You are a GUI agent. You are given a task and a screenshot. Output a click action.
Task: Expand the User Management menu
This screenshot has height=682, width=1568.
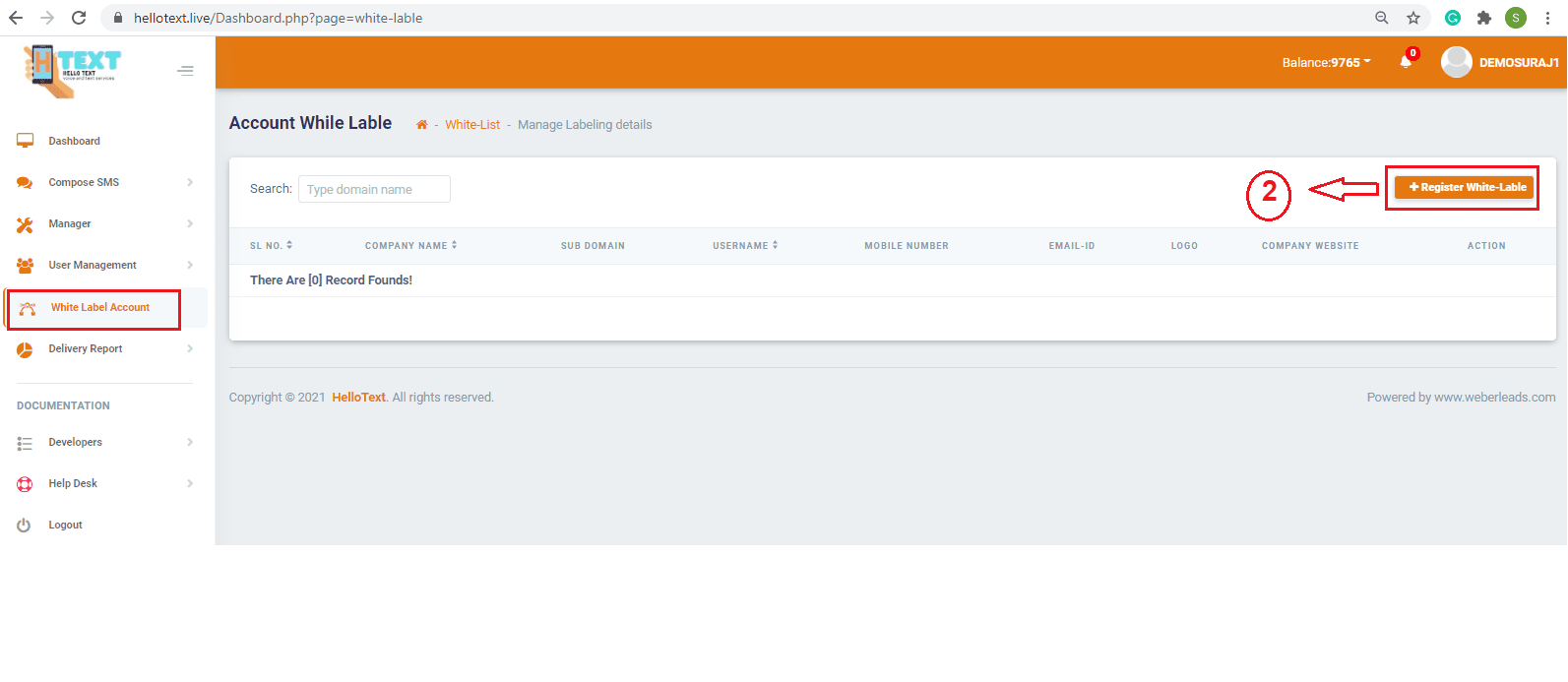[x=93, y=266]
